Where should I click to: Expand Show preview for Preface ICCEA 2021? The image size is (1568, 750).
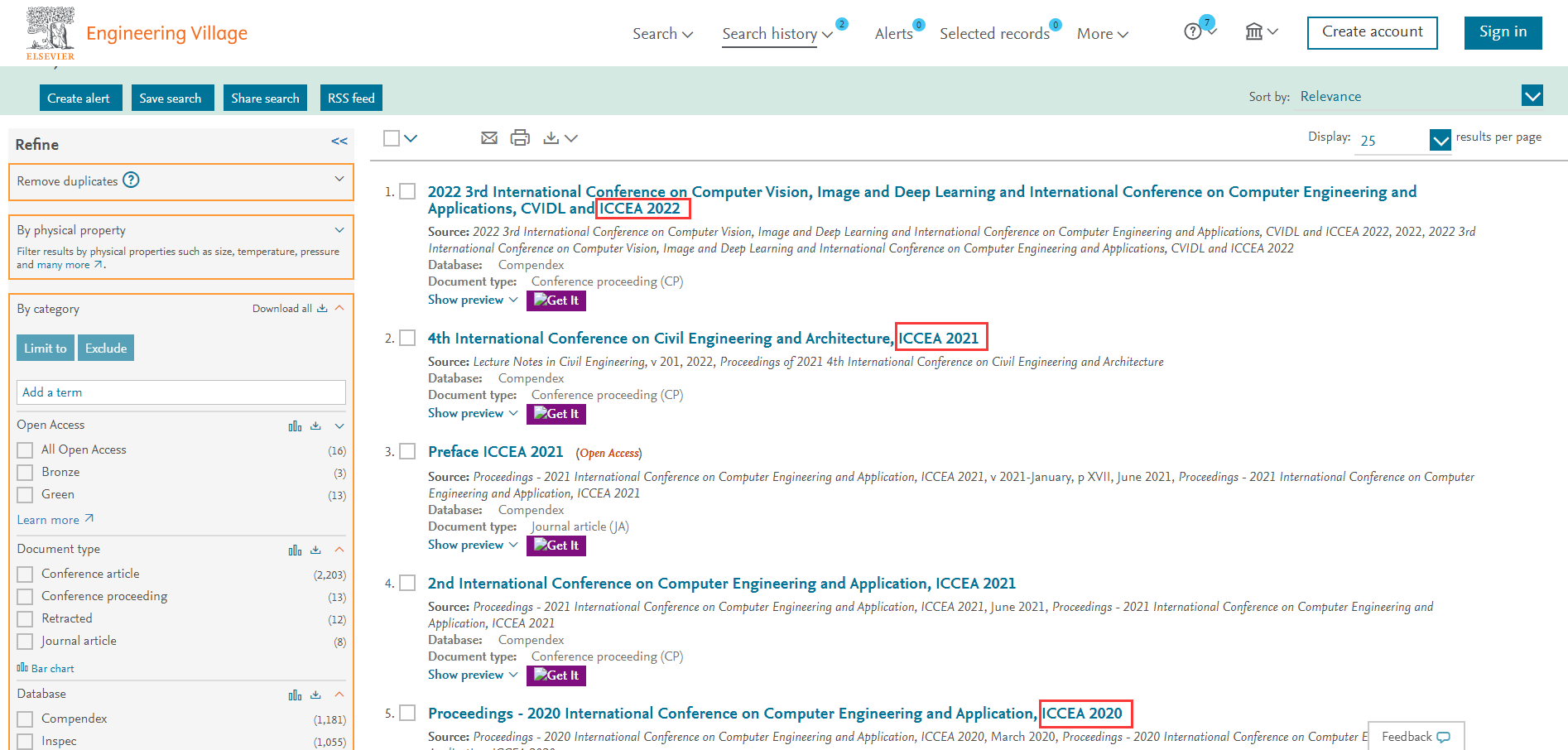(x=473, y=545)
